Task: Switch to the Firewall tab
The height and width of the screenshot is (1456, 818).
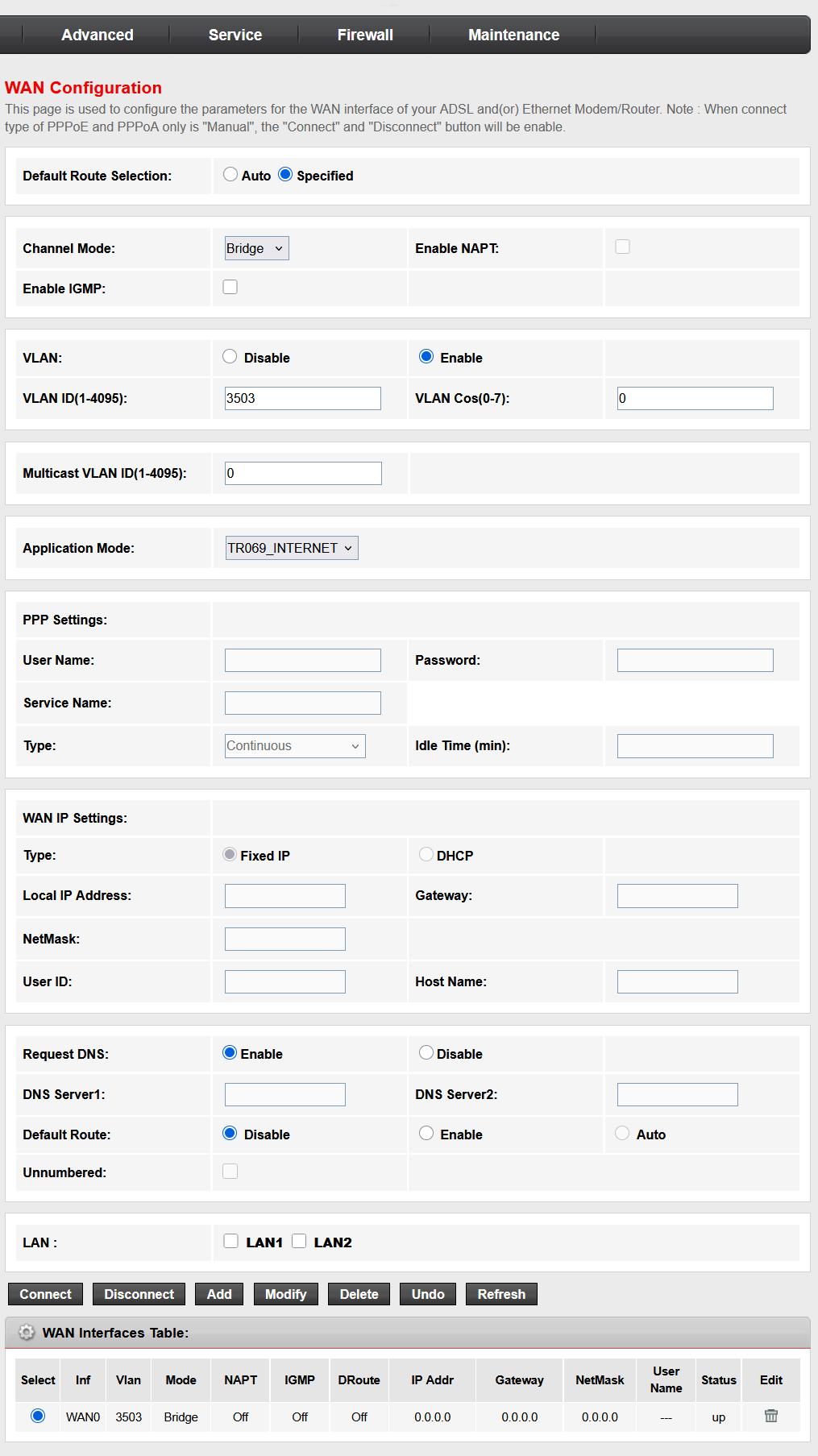Action: point(365,35)
